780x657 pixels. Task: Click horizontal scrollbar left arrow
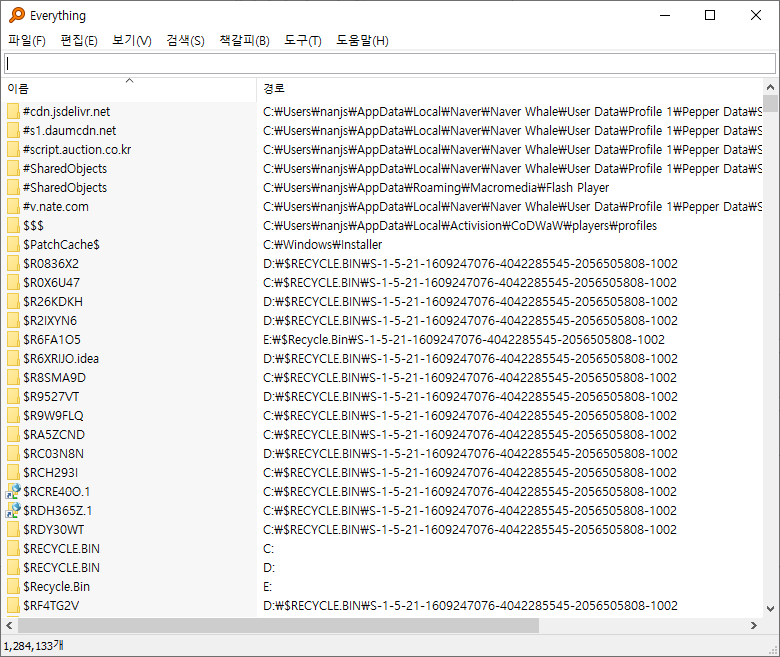[9, 625]
